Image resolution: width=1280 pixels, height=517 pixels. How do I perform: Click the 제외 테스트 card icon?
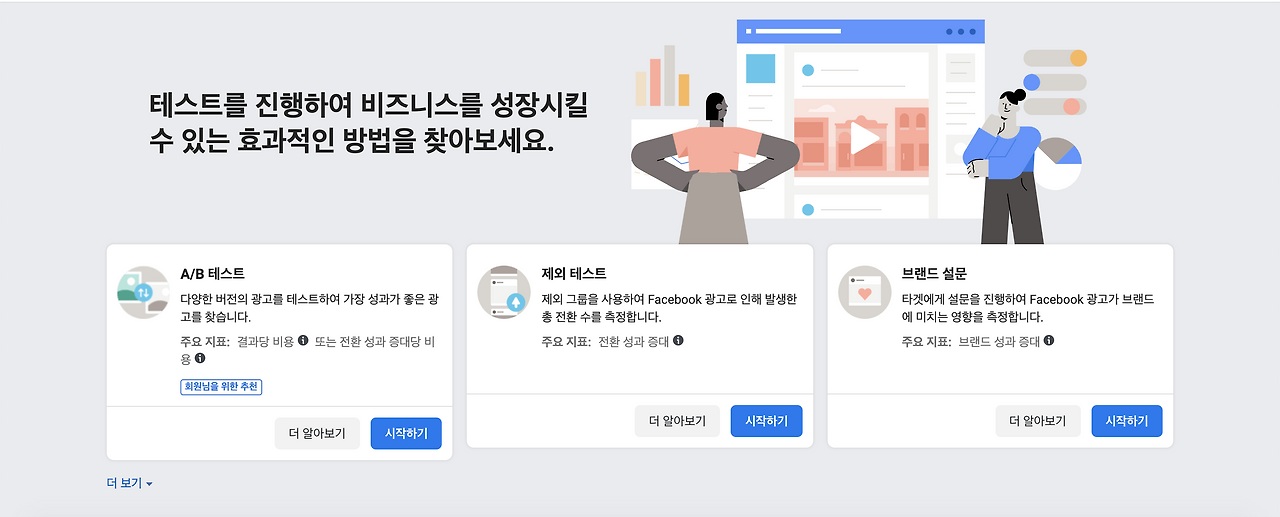coord(504,292)
